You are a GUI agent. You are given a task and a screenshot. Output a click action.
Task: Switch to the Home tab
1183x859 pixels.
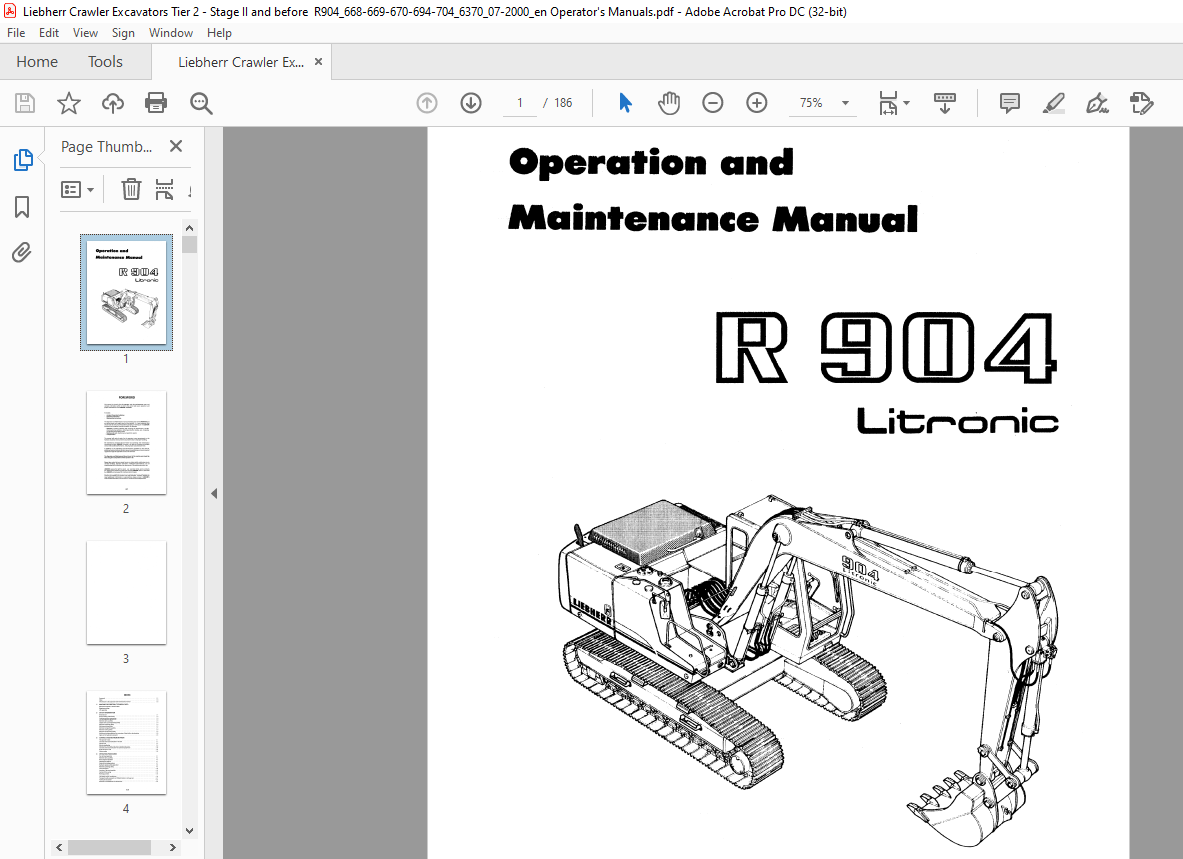pyautogui.click(x=37, y=62)
